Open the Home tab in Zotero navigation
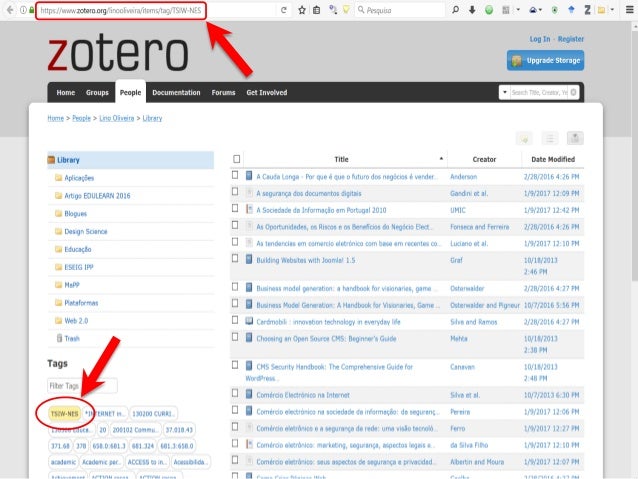Screen dimensions: 638x479 click(66, 92)
